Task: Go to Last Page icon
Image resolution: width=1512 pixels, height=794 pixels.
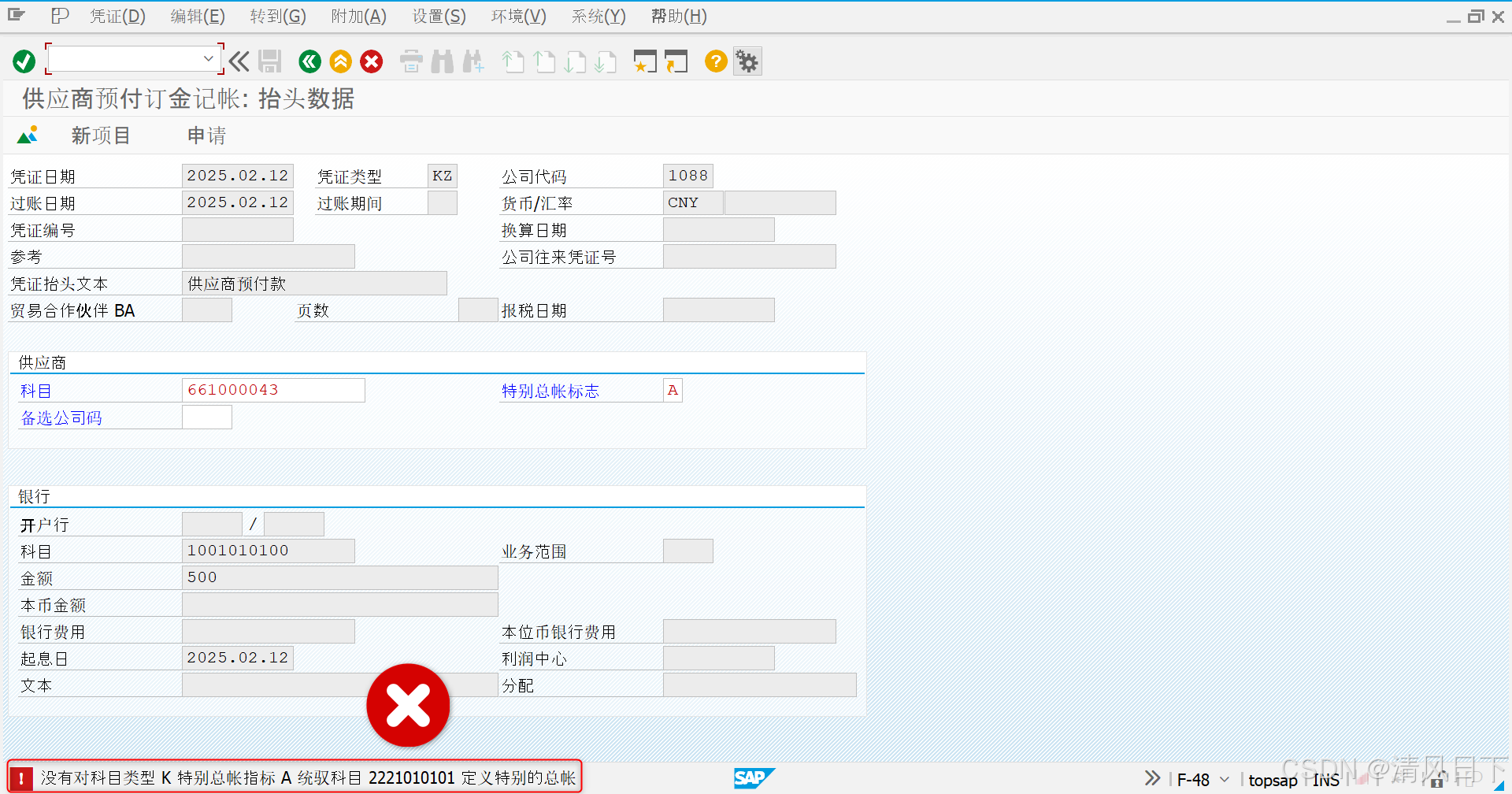Action: coord(606,61)
